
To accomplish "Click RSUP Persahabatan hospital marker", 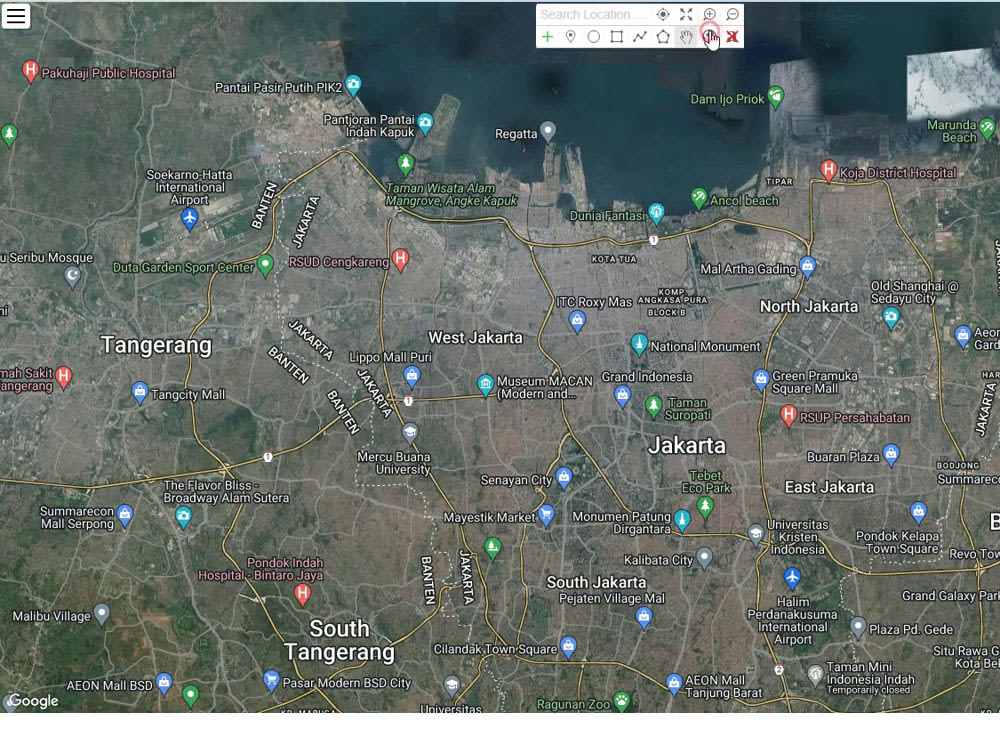I will click(x=788, y=416).
